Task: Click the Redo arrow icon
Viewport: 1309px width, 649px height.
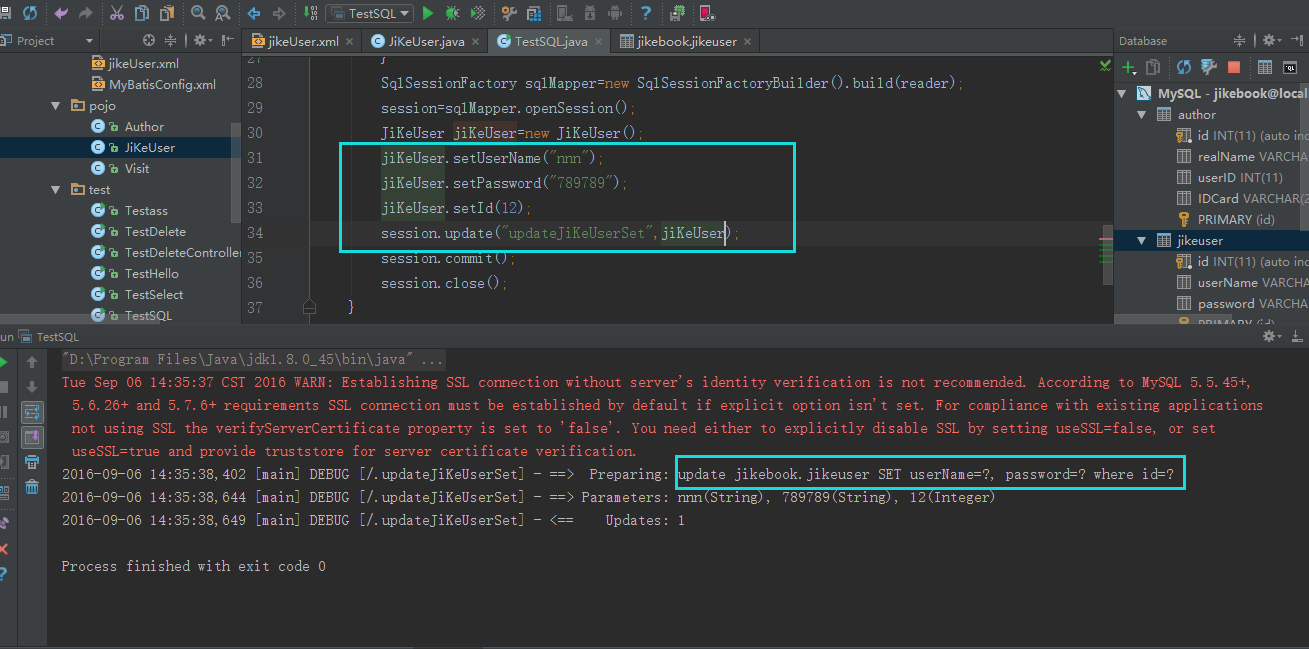Action: tap(86, 13)
